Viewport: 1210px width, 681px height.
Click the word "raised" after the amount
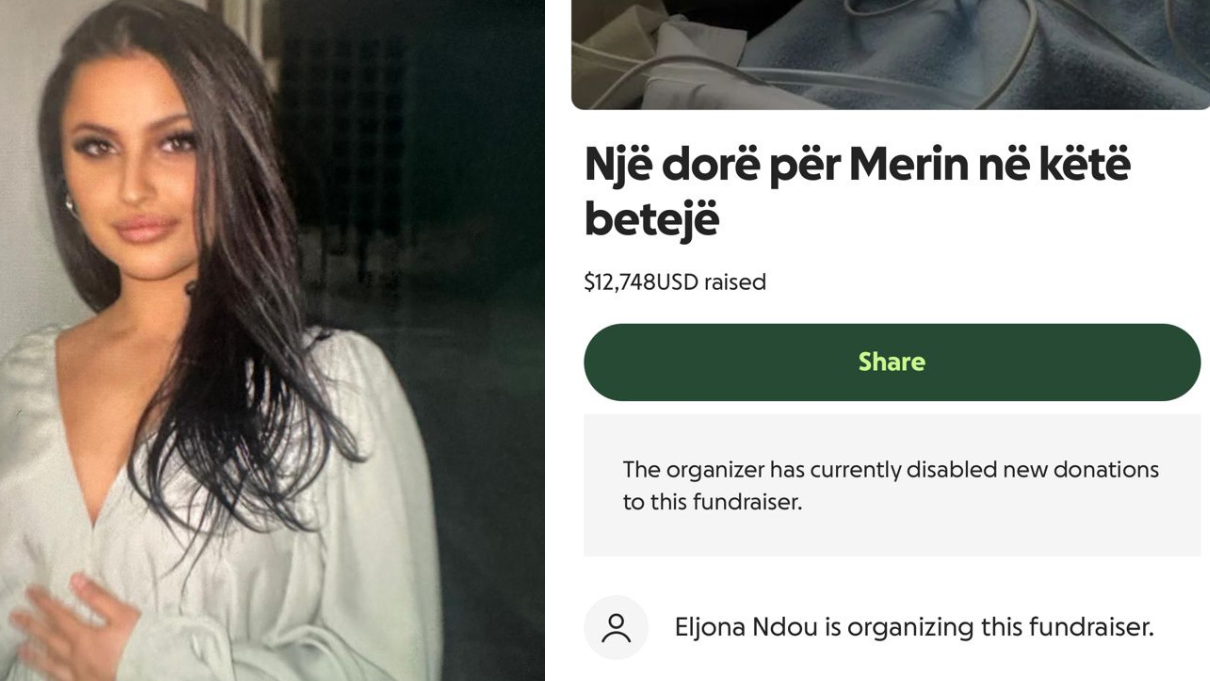point(735,283)
